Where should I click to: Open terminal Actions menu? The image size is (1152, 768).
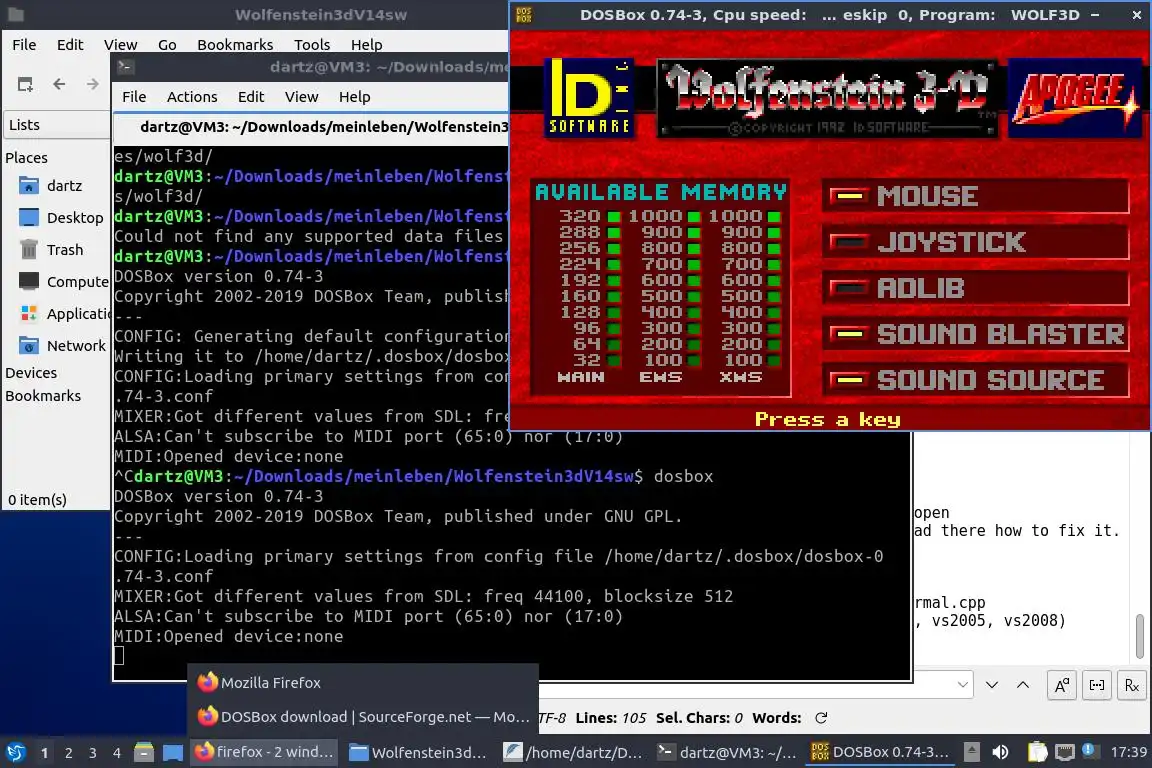pos(192,97)
